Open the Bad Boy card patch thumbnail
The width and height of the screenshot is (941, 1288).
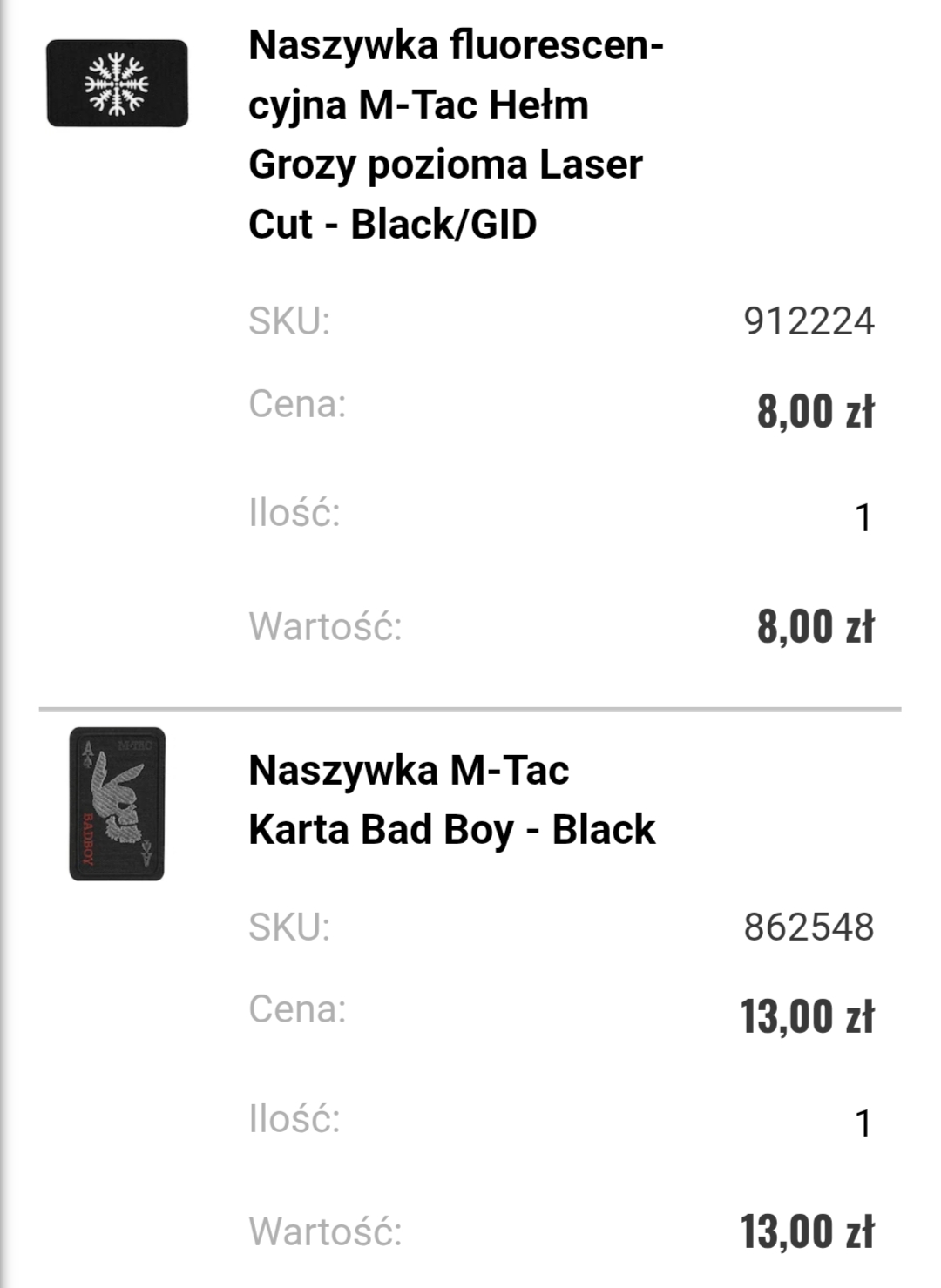117,804
